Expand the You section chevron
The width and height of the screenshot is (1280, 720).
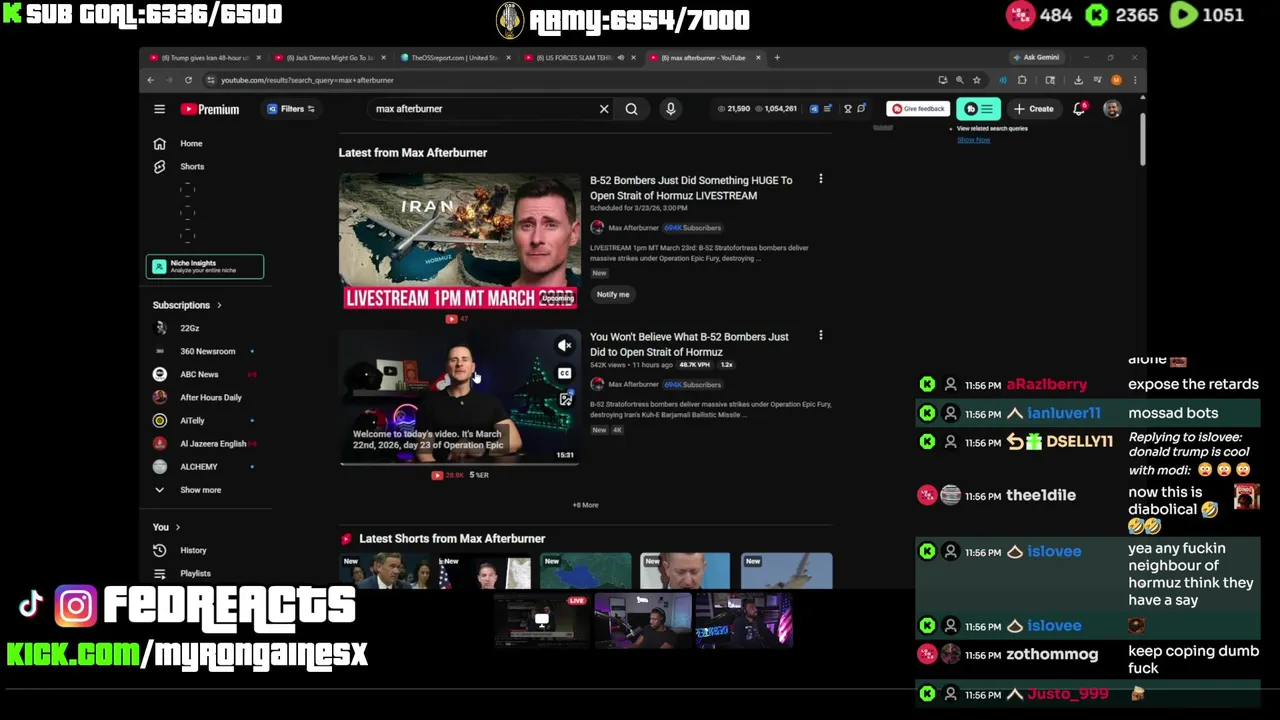pyautogui.click(x=178, y=527)
